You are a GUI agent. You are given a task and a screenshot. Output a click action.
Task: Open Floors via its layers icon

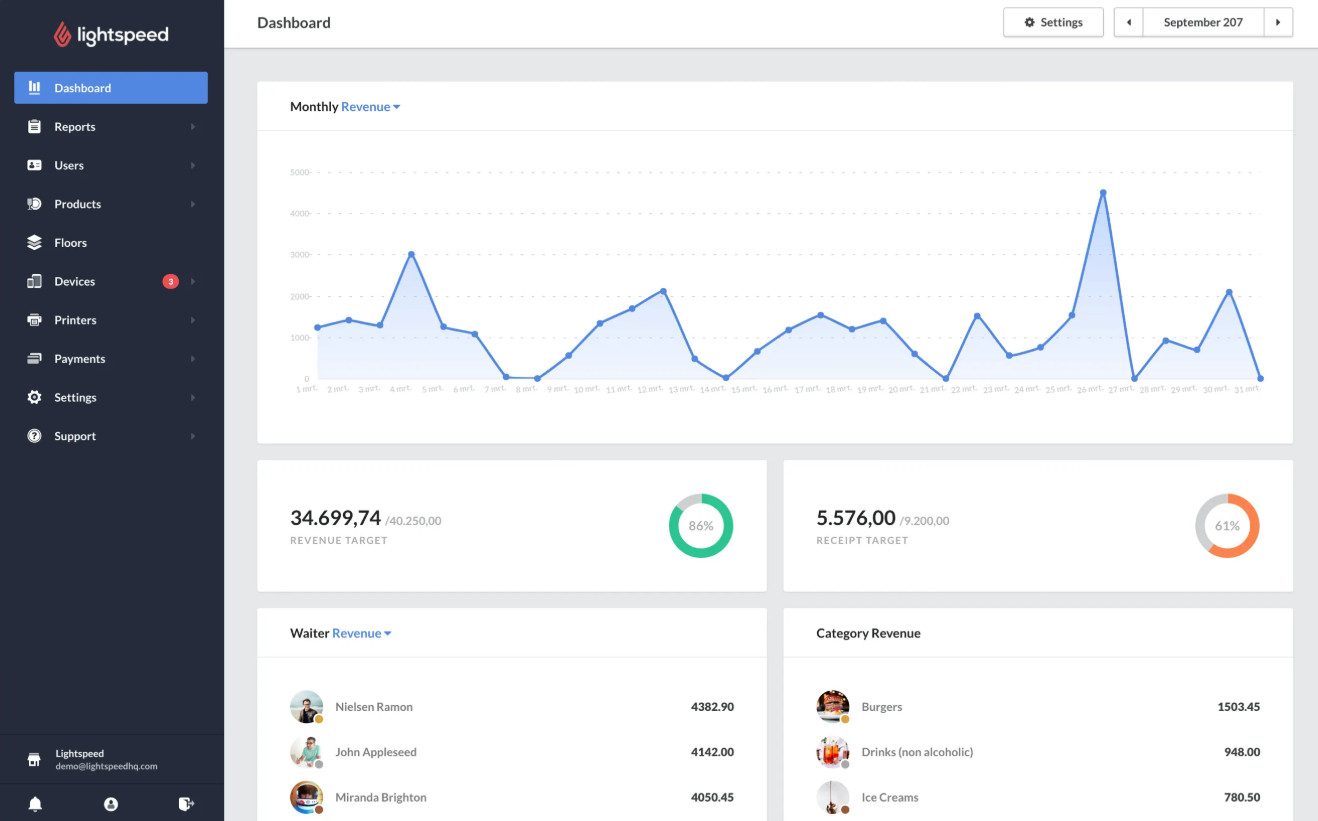34,243
